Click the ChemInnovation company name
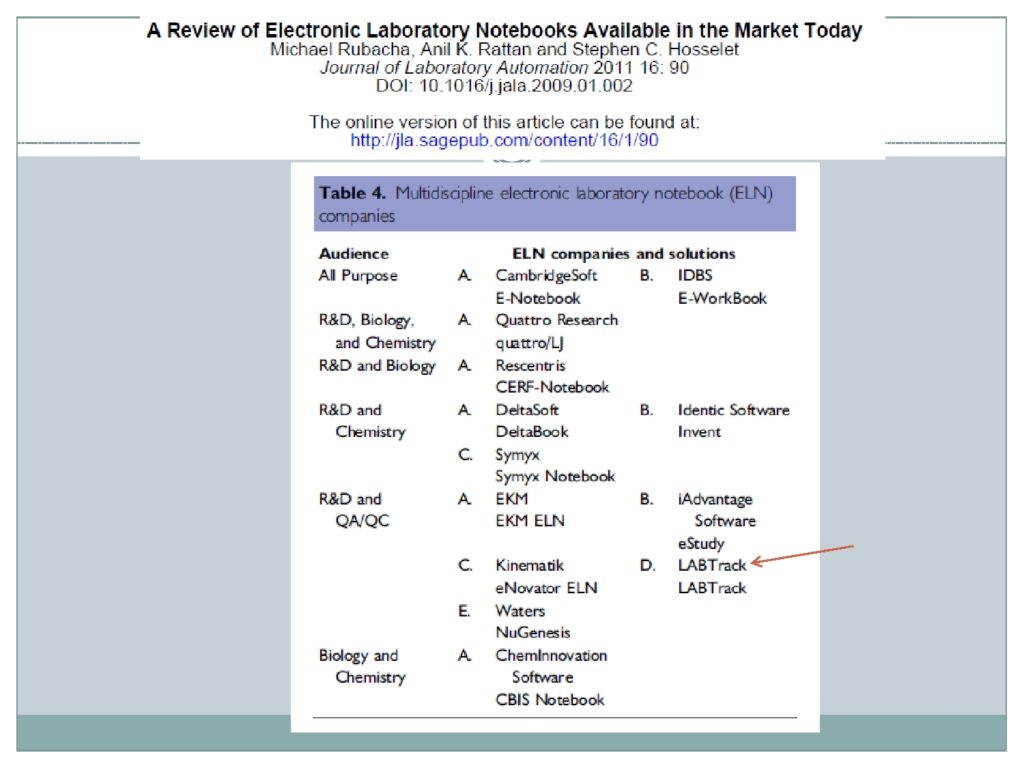 [551, 655]
